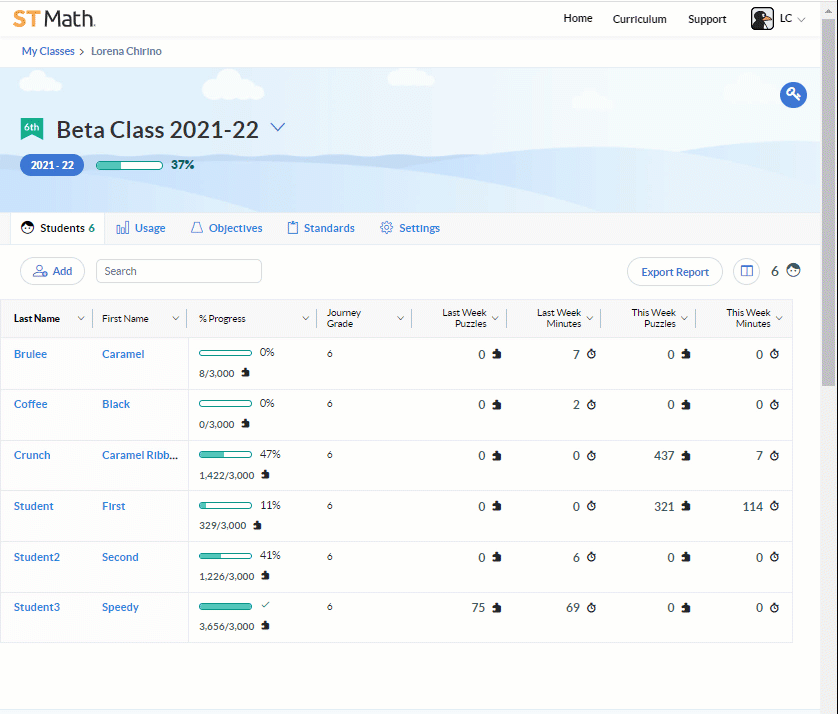Click puzzle icon beside 321 this week puzzles

click(686, 506)
